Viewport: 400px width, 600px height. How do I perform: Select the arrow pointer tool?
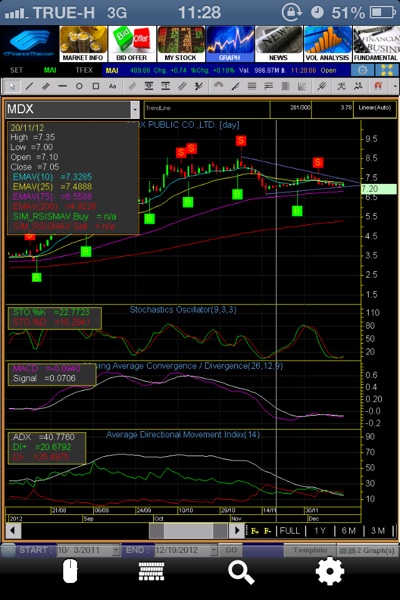pyautogui.click(x=12, y=86)
